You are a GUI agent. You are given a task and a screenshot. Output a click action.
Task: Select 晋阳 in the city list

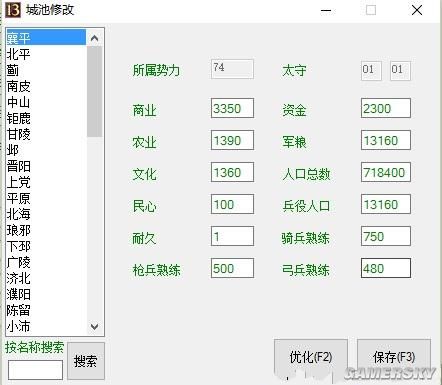pyautogui.click(x=46, y=166)
